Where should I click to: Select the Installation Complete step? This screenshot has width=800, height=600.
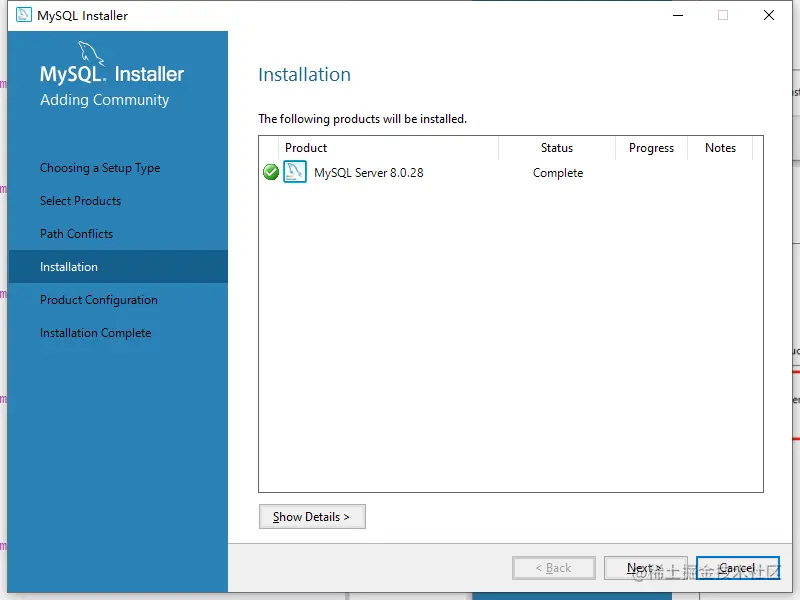[x=96, y=333]
